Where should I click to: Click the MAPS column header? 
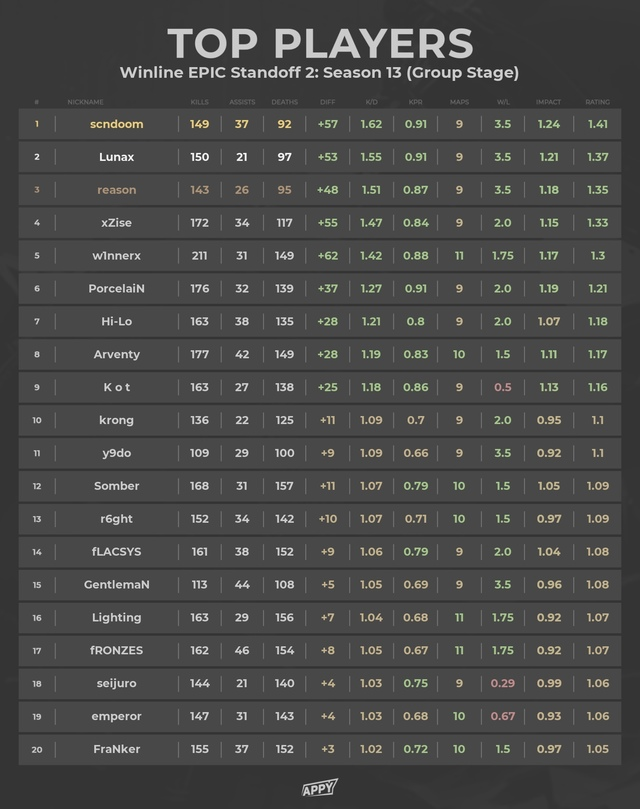point(459,102)
